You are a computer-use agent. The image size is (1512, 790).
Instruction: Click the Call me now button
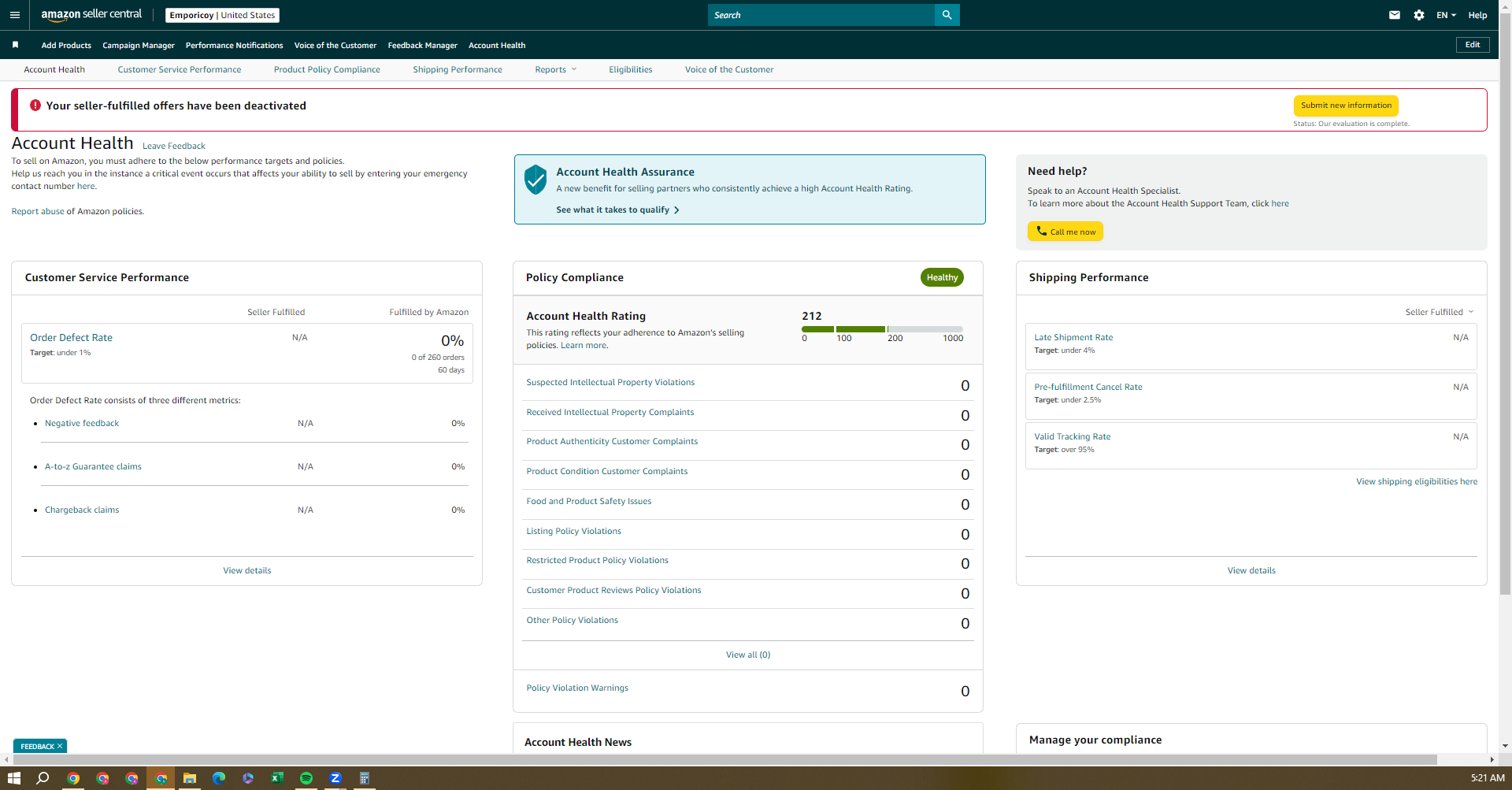tap(1065, 232)
